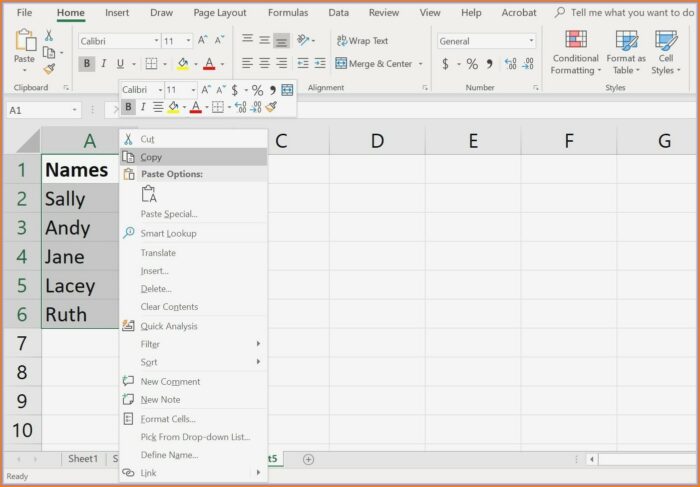The width and height of the screenshot is (700, 487).
Task: Open General number format dropdown
Action: pos(531,41)
